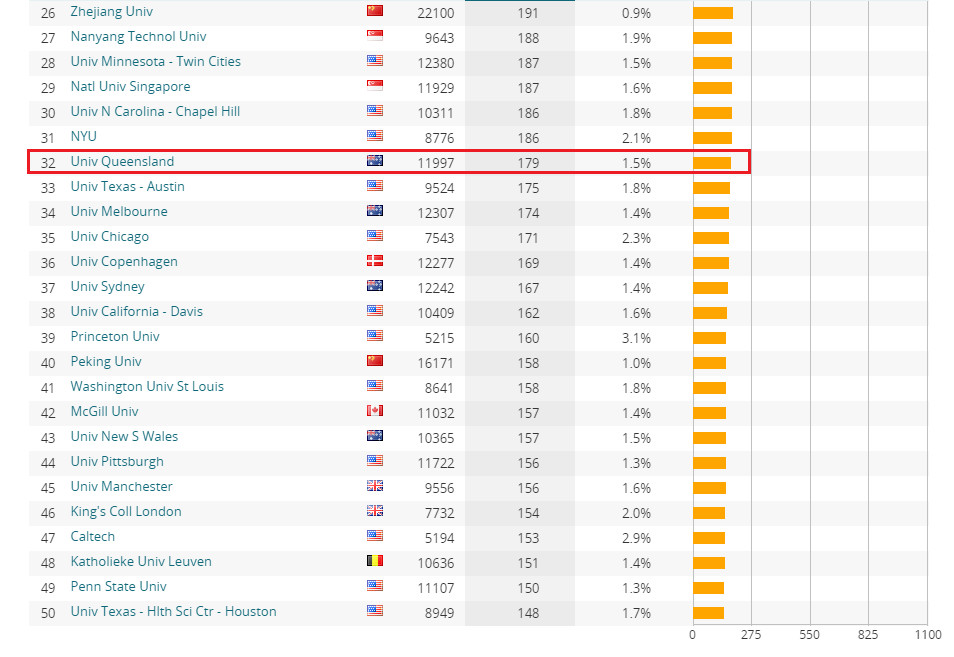
Task: Click the Canada flag next to McGill Univ
Action: point(375,411)
